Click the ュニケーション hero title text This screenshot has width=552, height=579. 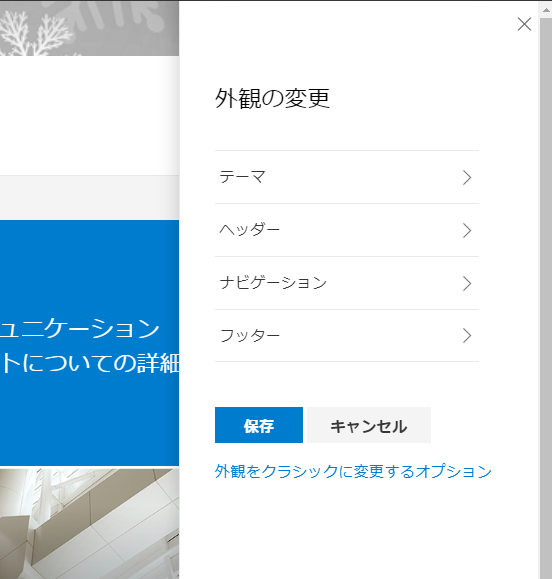pyautogui.click(x=79, y=328)
